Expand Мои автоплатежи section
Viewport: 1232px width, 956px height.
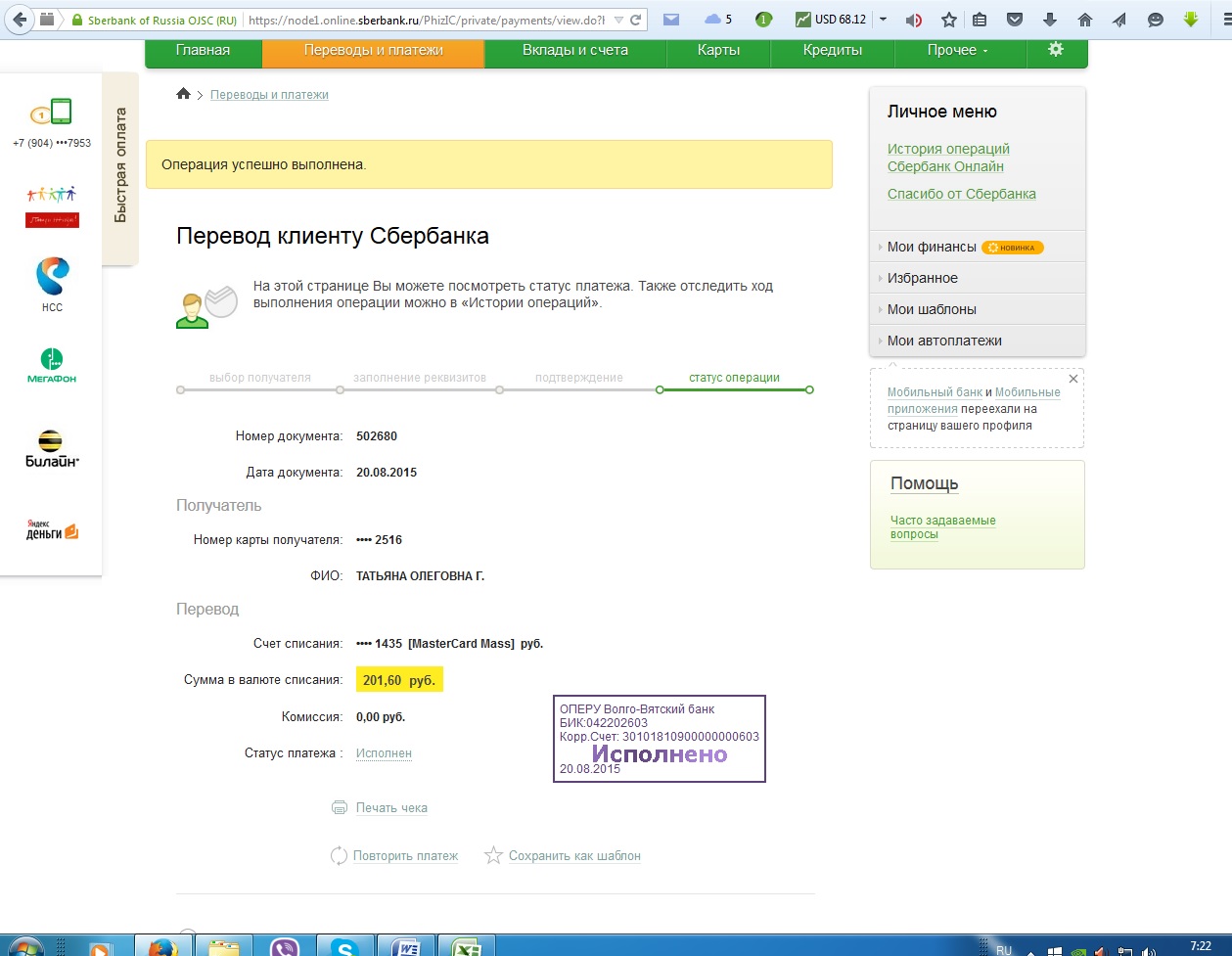(x=943, y=341)
